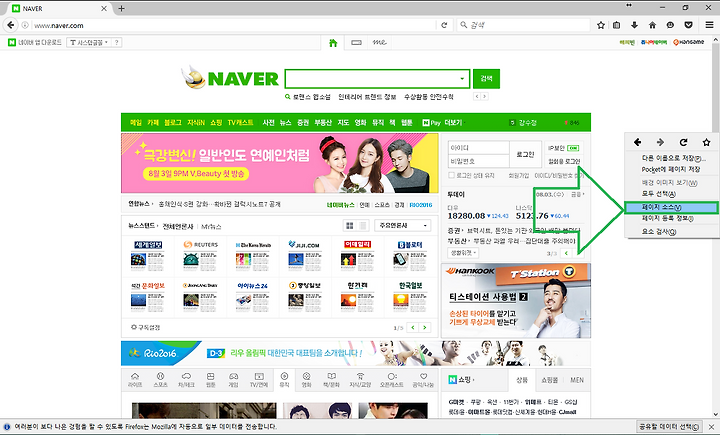This screenshot has width=720, height=435.
Task: Switch Newsstand to list view
Action: (x=363, y=226)
